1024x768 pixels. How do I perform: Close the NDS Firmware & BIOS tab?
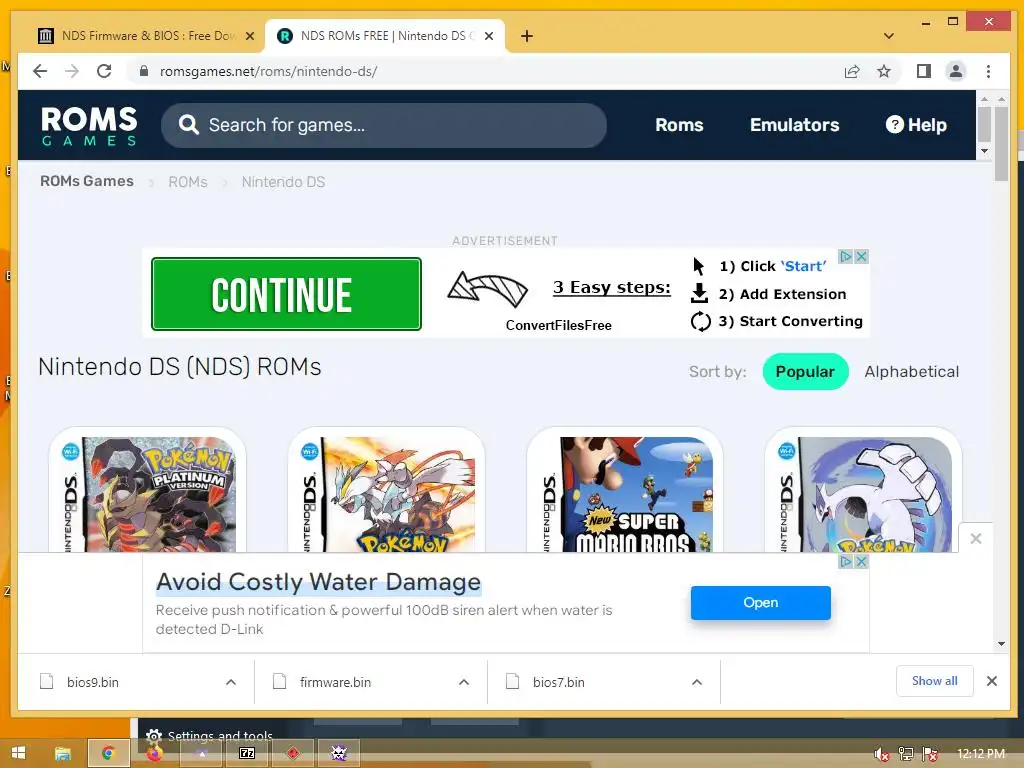tap(249, 36)
